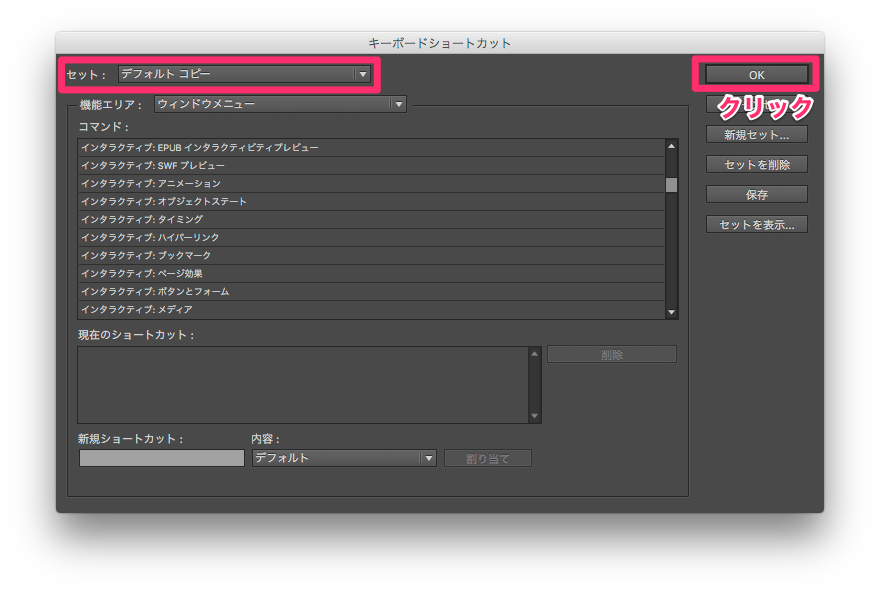Click the OK button

(x=756, y=74)
